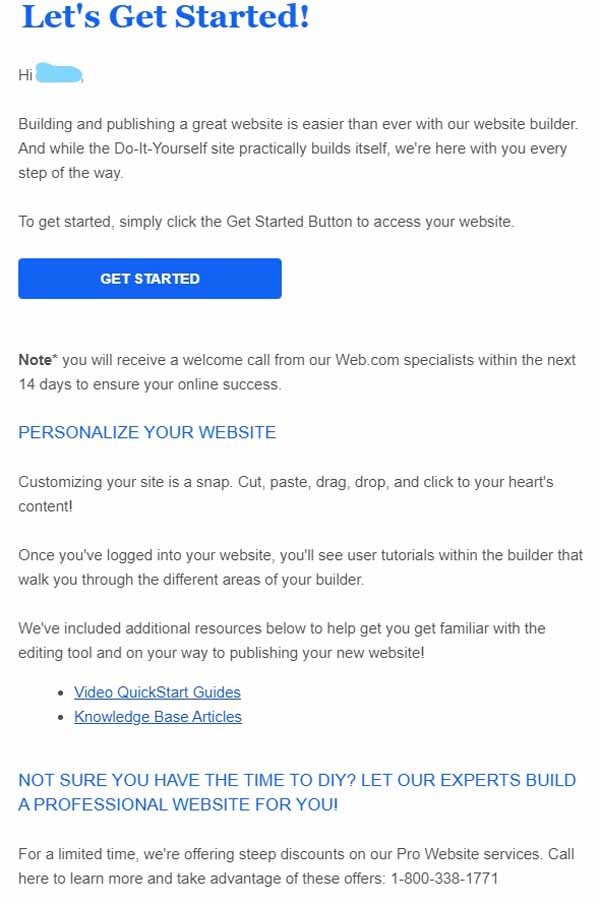
Task: Select the customizing your site paragraph
Action: click(x=285, y=493)
